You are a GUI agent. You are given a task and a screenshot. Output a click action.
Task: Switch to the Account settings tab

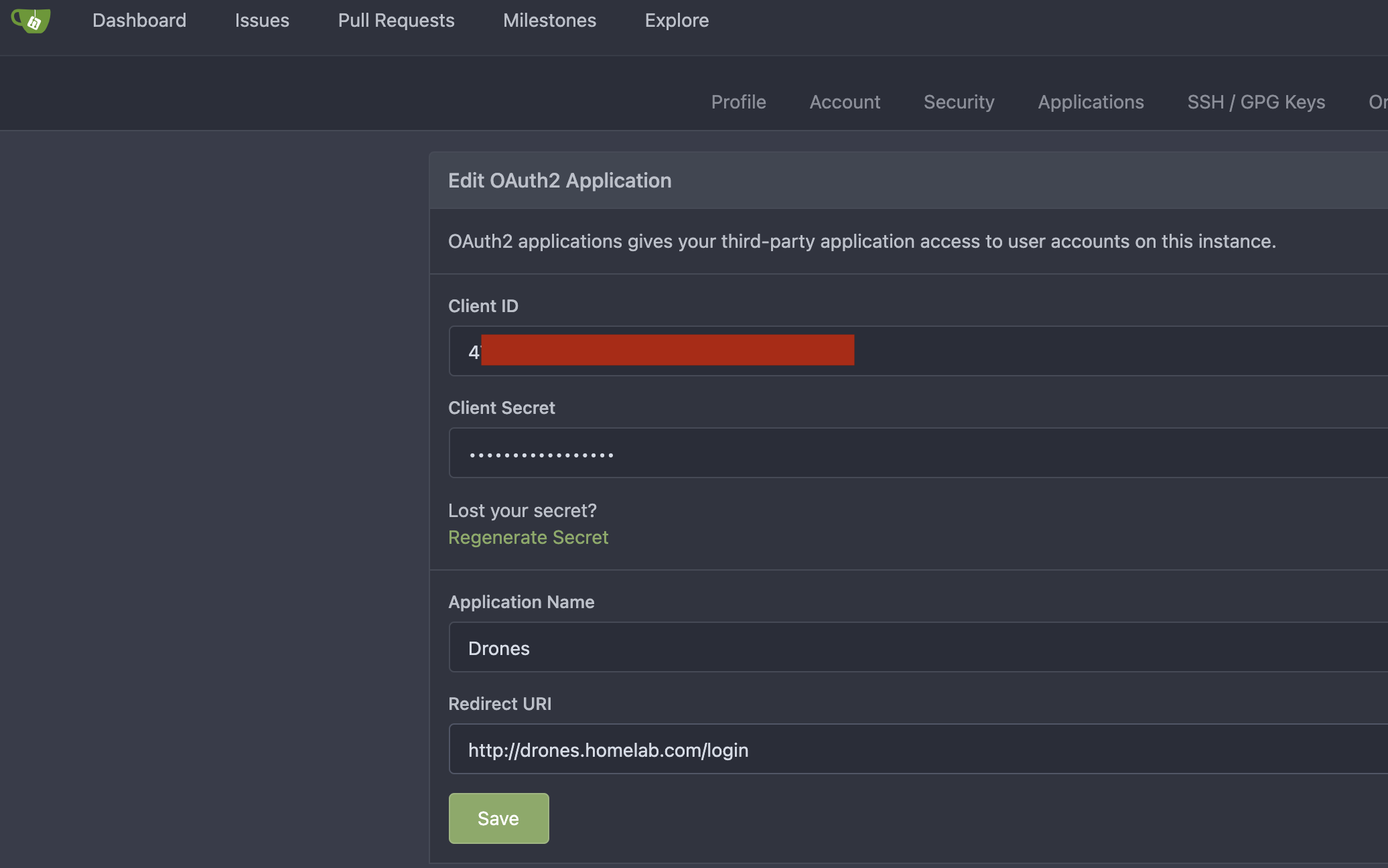(845, 102)
